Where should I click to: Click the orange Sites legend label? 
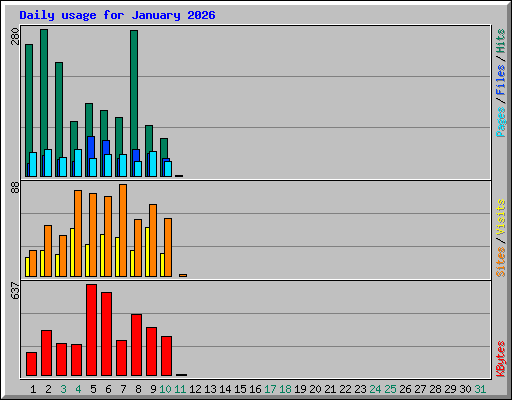(x=501, y=262)
